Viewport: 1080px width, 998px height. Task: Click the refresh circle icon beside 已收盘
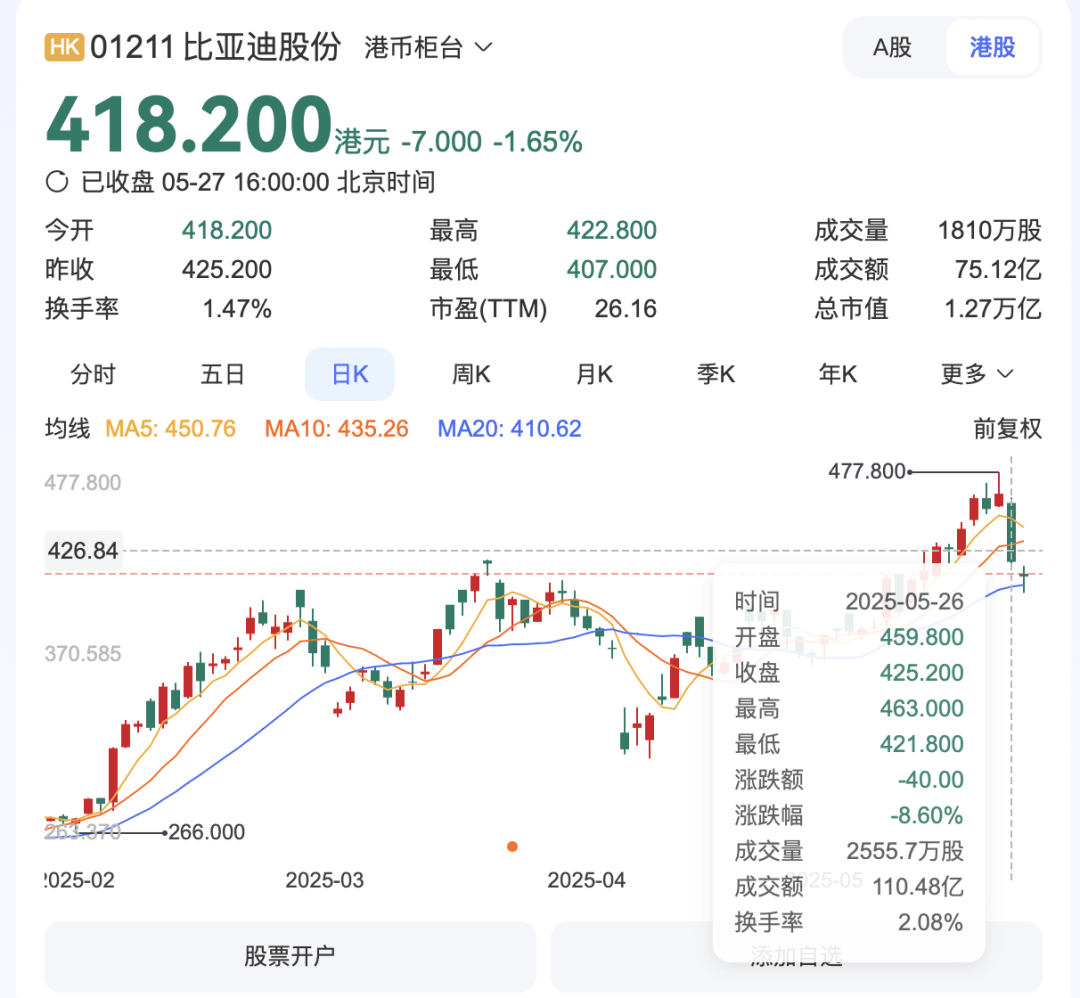point(57,182)
